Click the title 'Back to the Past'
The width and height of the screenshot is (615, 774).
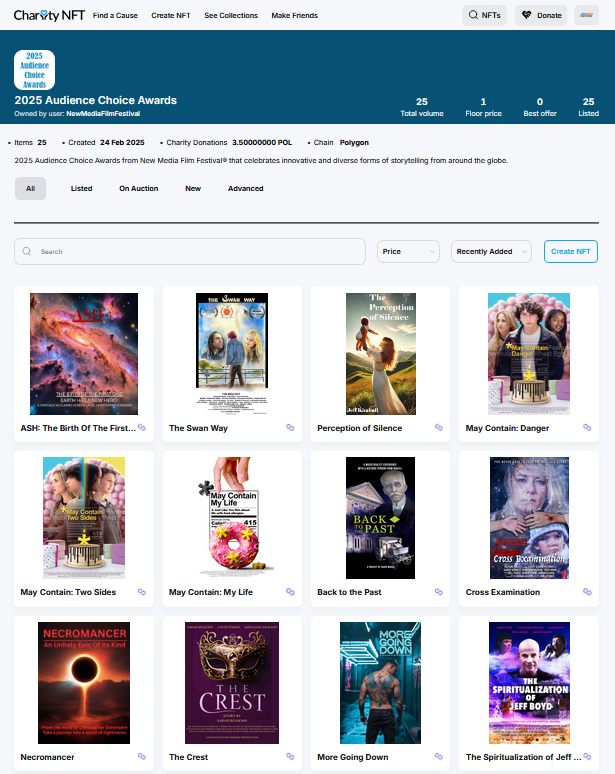click(349, 592)
